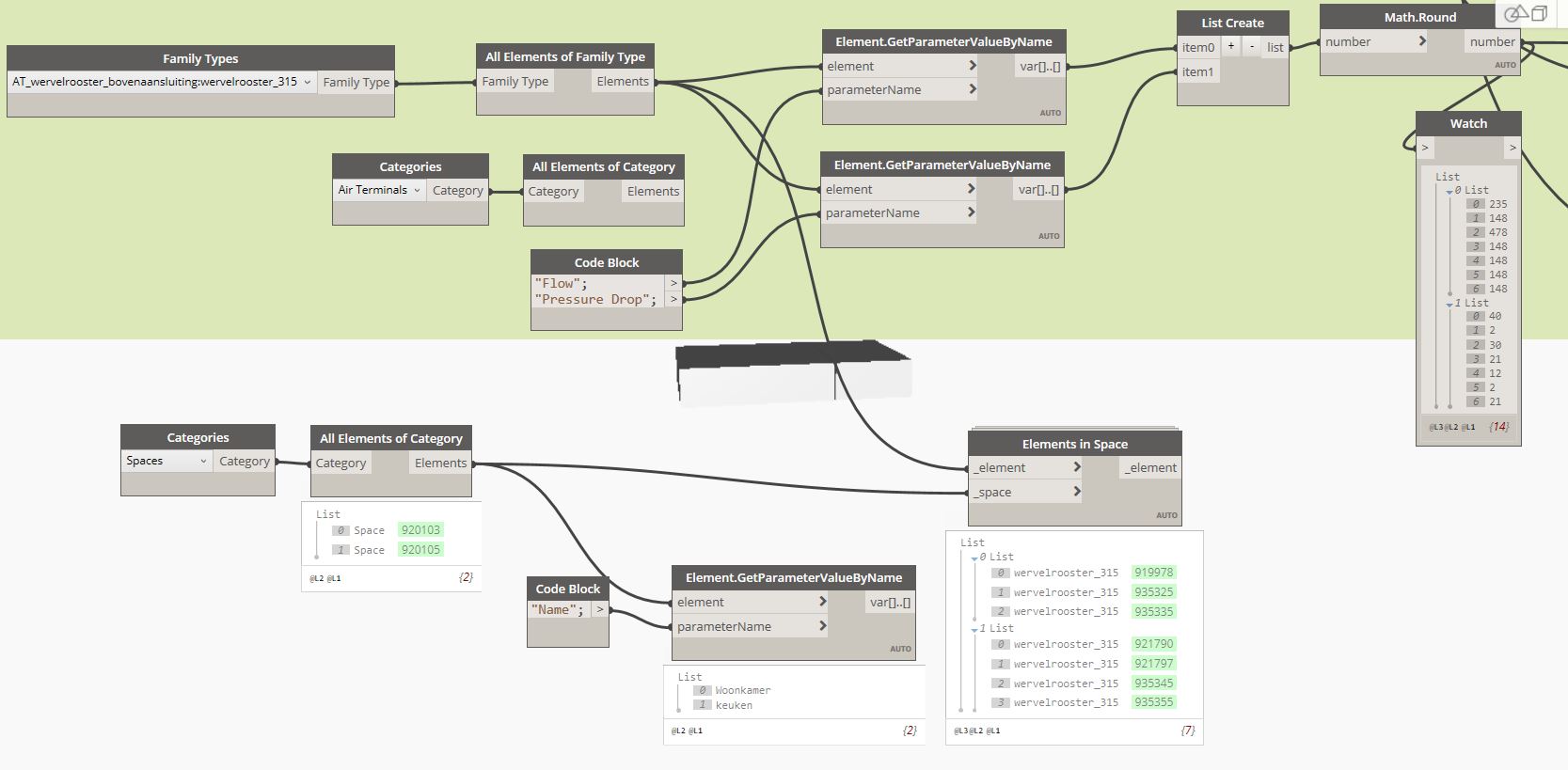Click the "Flow" output port arrow
The image size is (1568, 770).
(673, 283)
